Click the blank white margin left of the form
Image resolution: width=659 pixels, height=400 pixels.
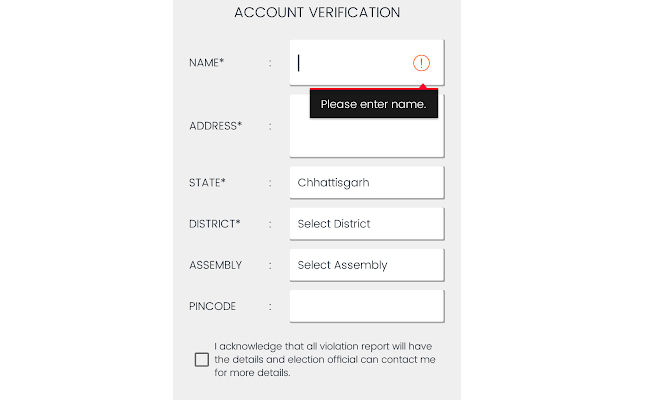[x=85, y=200]
